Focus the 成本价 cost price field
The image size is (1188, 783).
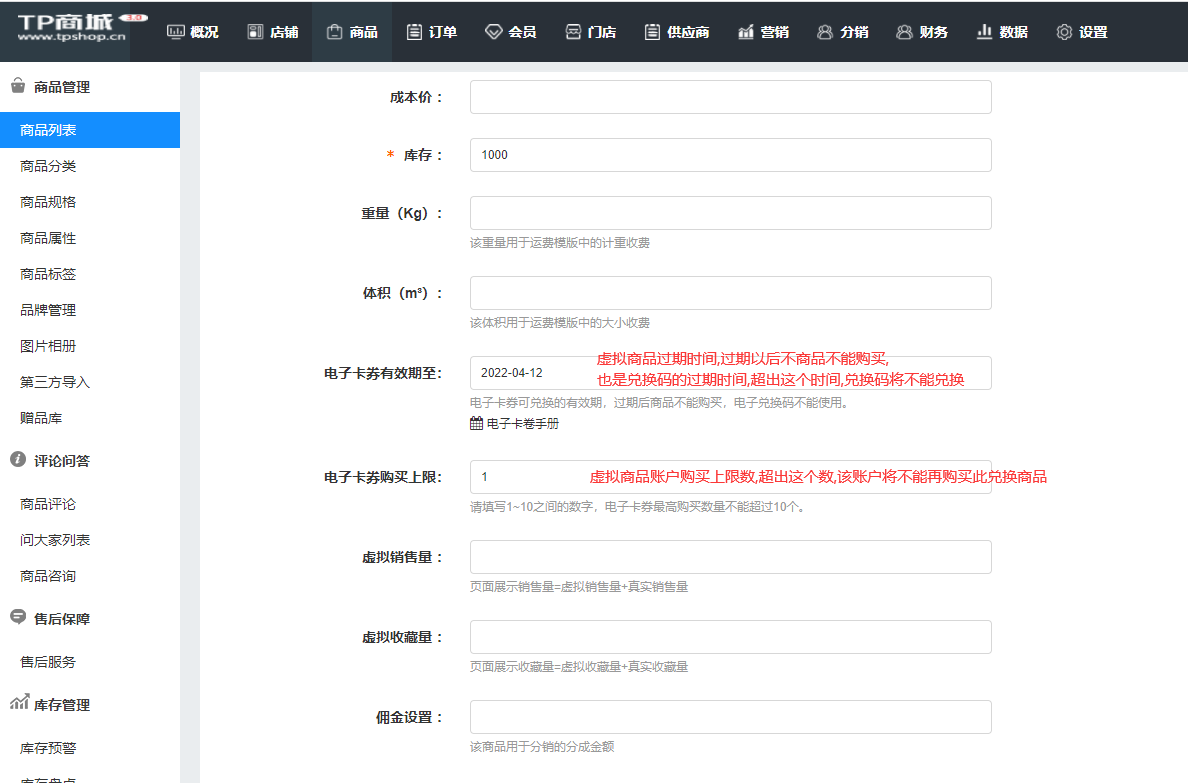coord(730,97)
